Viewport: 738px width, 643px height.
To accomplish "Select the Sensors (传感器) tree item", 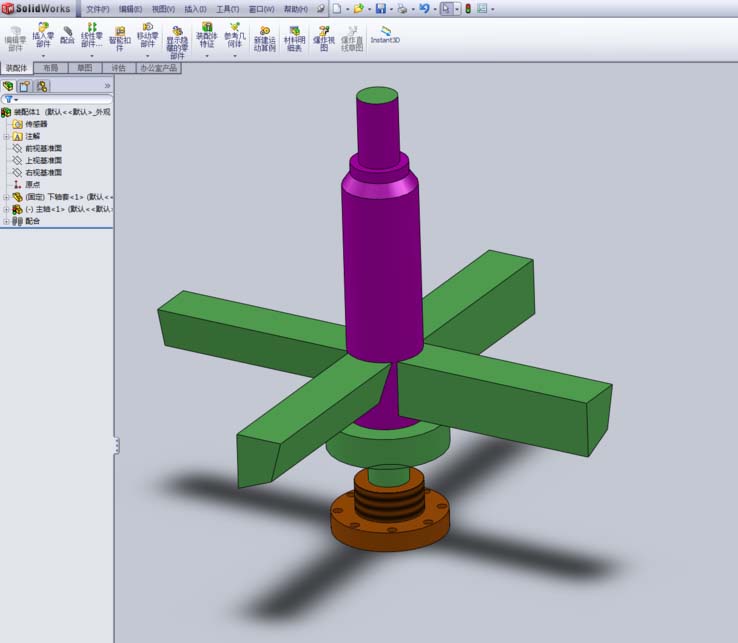I will coord(30,124).
